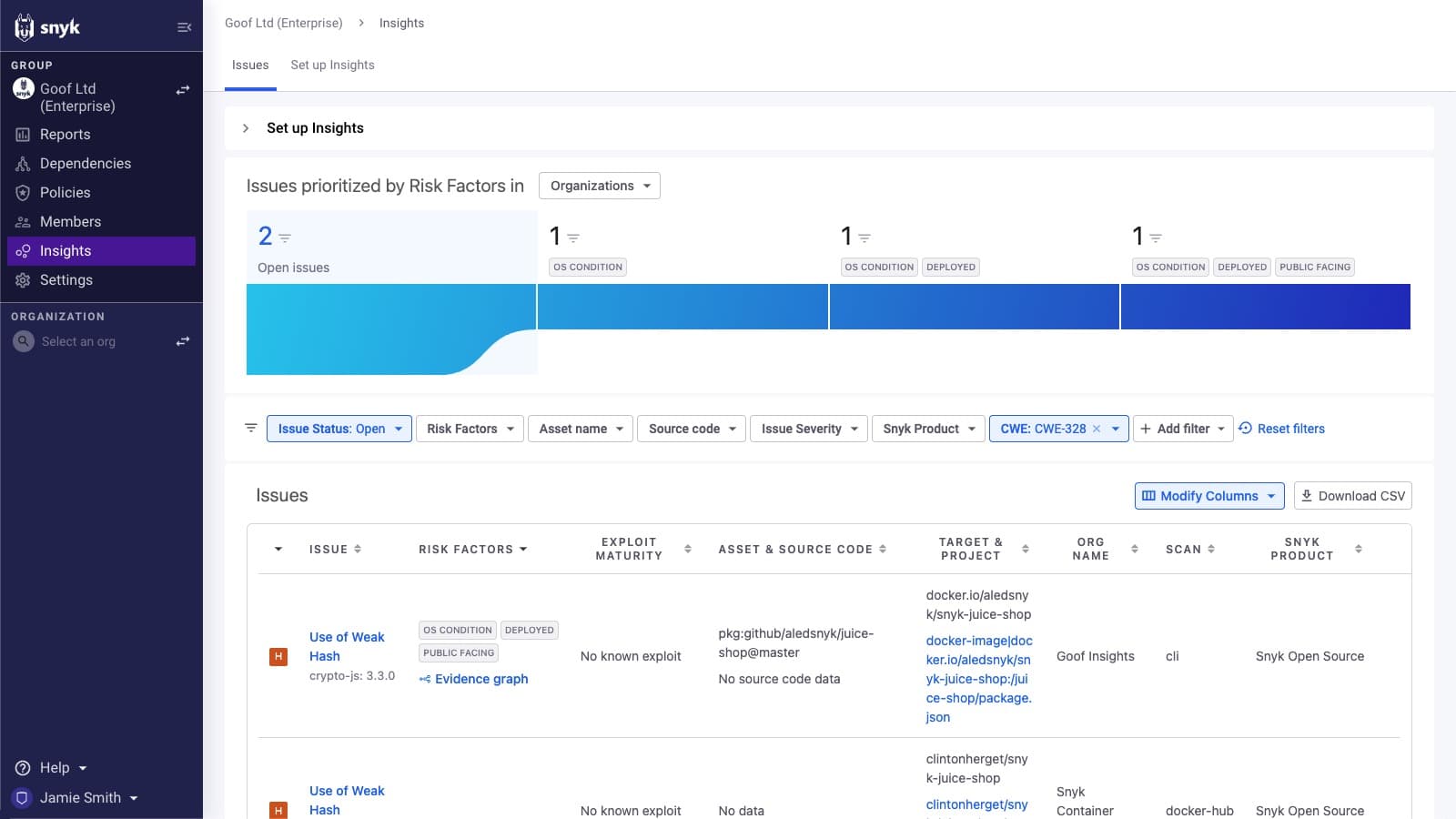1456x819 pixels.
Task: Open Policies in sidebar
Action: coord(101,193)
